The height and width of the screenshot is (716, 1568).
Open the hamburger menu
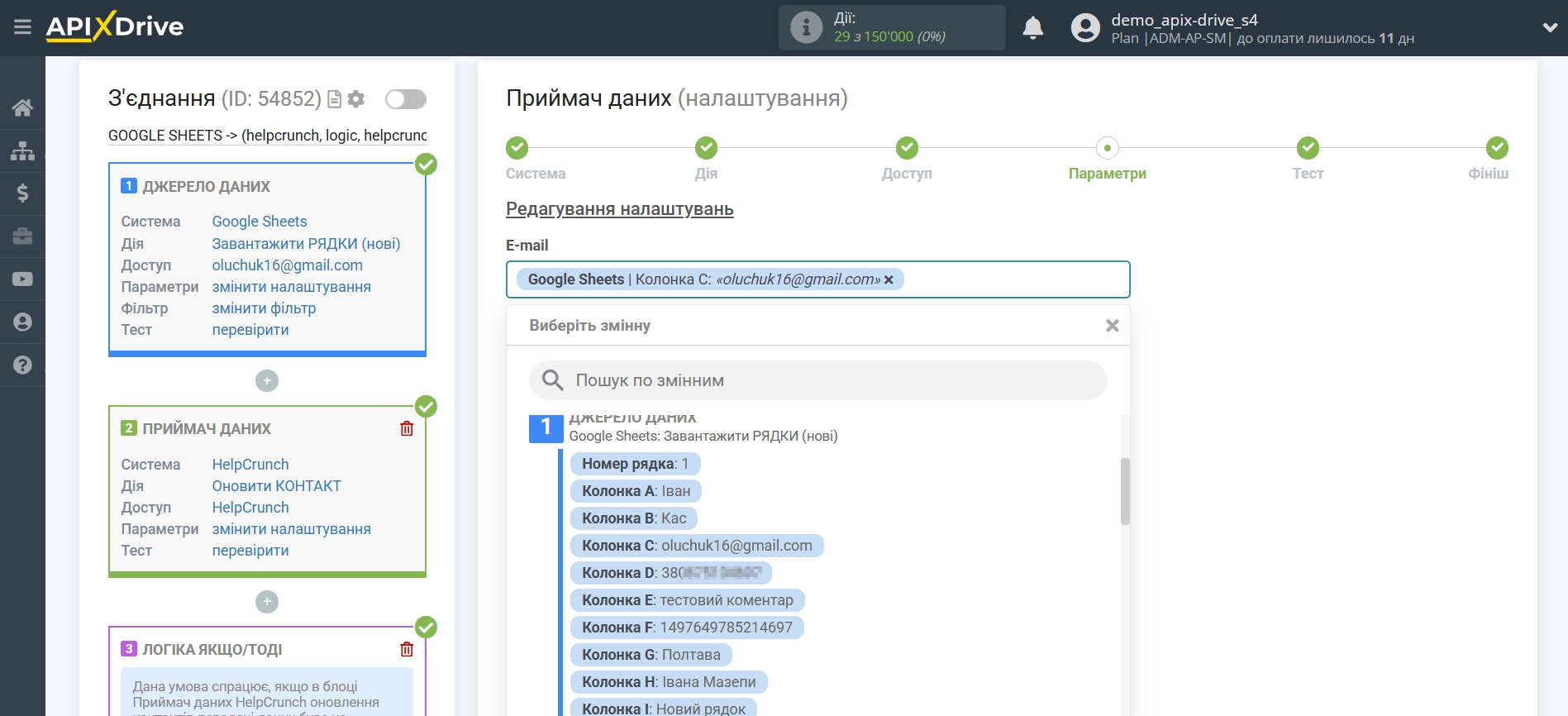[x=22, y=27]
